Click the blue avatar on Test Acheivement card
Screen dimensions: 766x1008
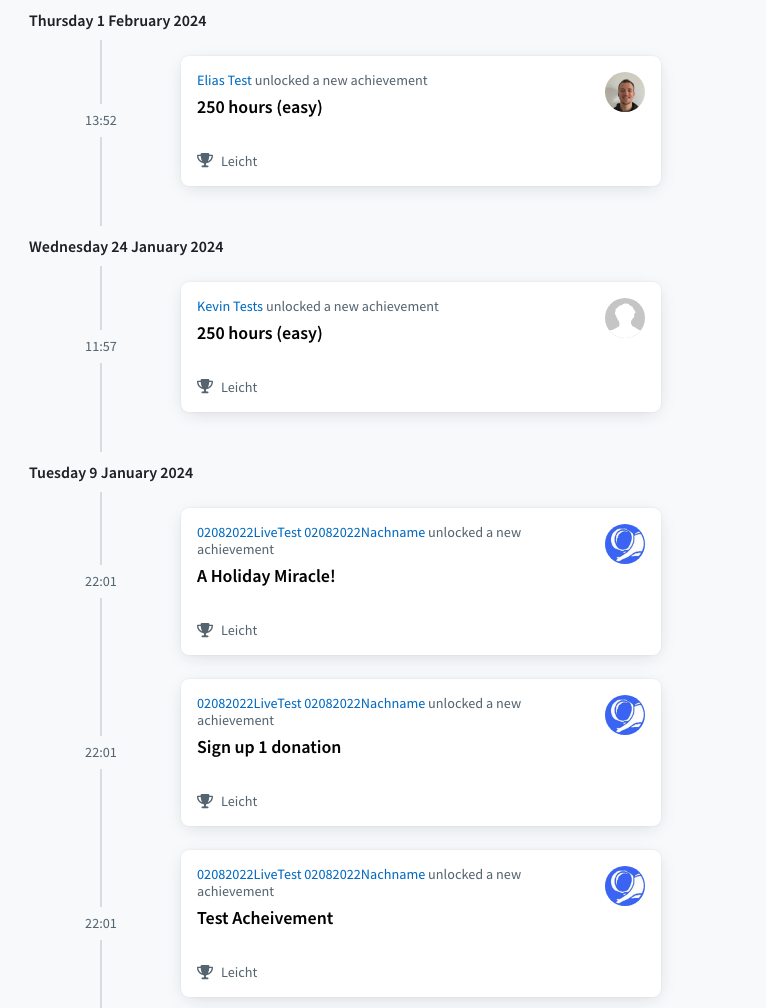[x=625, y=886]
